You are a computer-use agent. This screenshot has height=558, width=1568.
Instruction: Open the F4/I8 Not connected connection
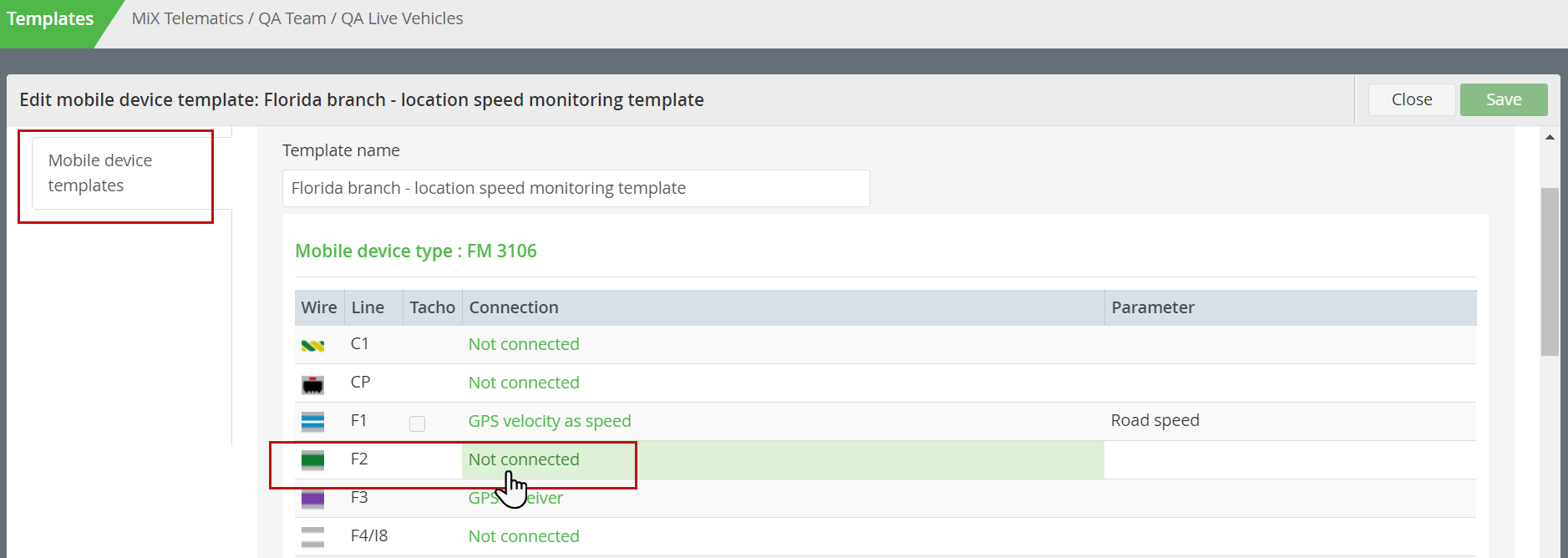point(523,536)
